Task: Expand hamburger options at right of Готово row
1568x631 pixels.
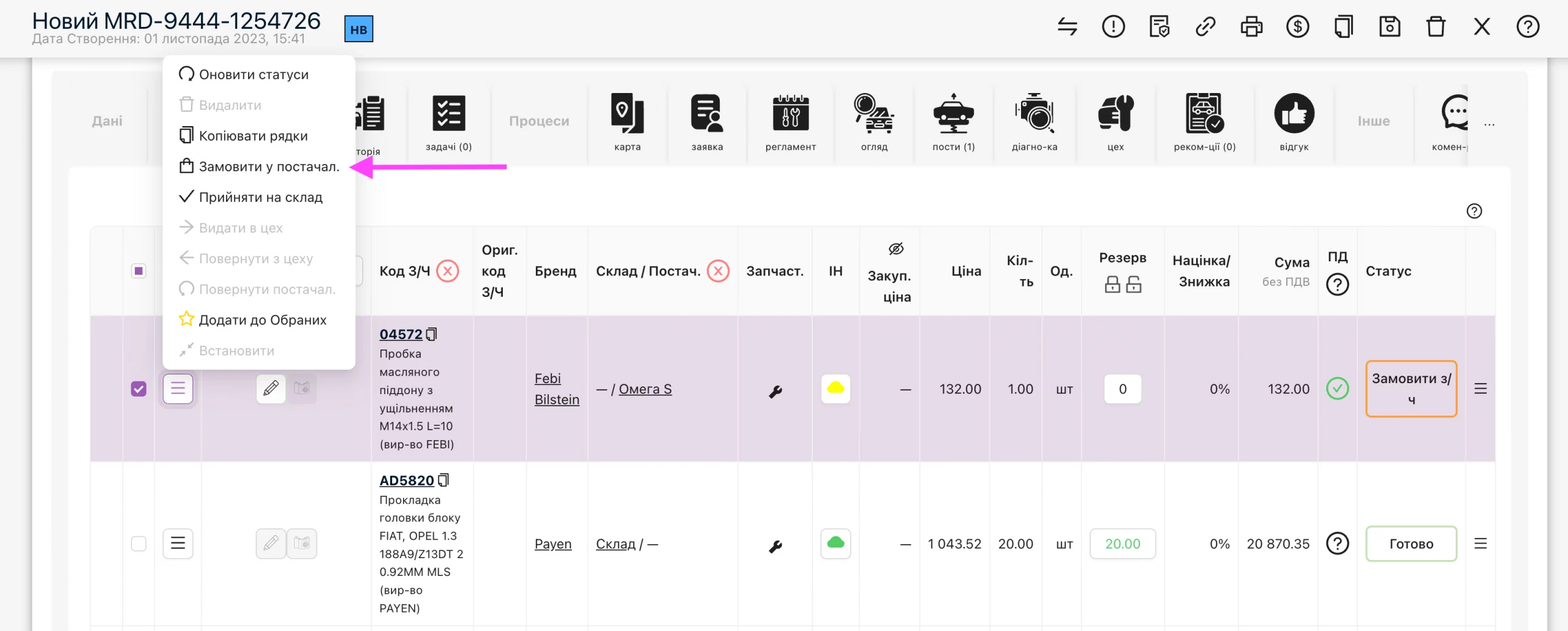Action: point(1480,543)
